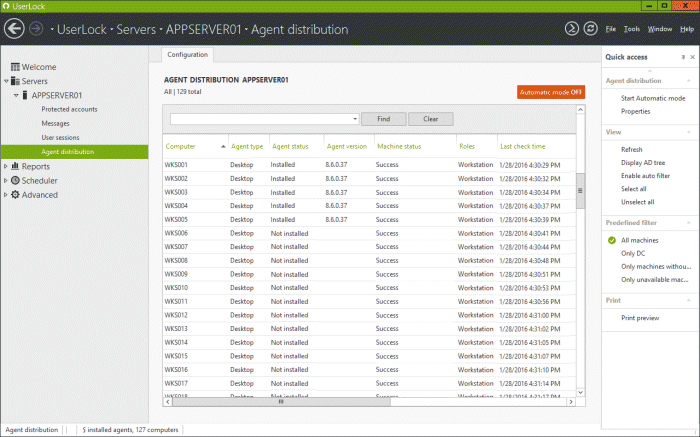This screenshot has width=700, height=437.
Task: Click the console arrow icon in header
Action: tap(571, 29)
